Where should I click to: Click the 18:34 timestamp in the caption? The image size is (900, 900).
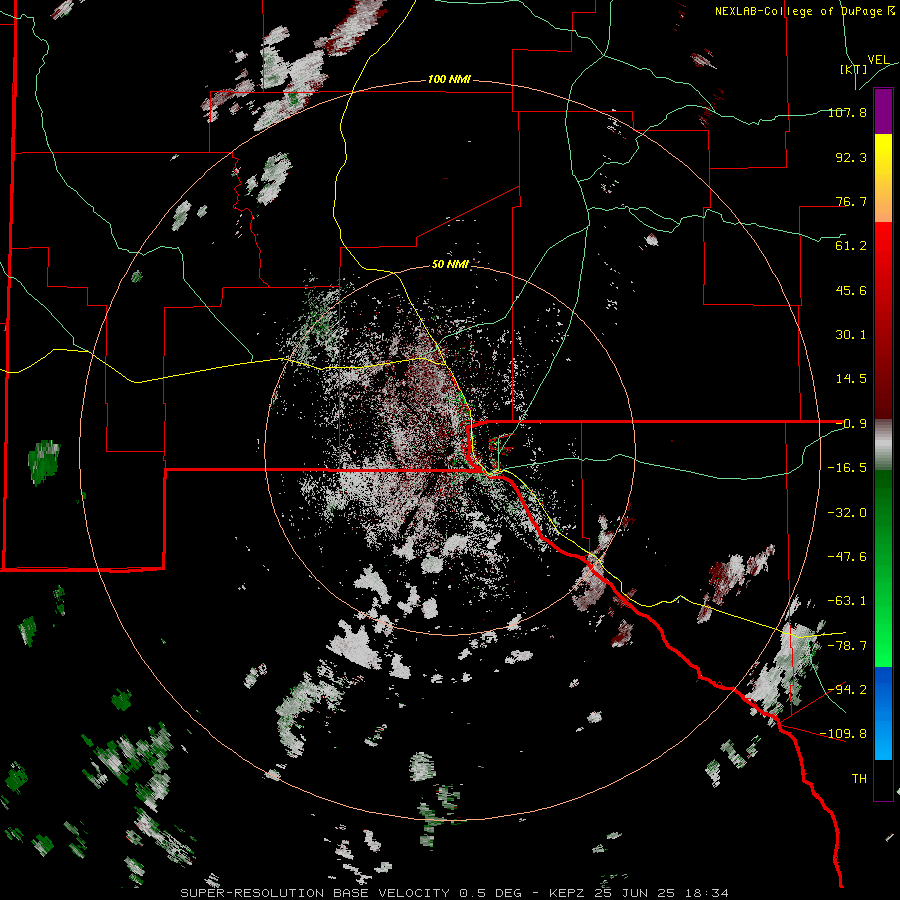click(x=709, y=893)
